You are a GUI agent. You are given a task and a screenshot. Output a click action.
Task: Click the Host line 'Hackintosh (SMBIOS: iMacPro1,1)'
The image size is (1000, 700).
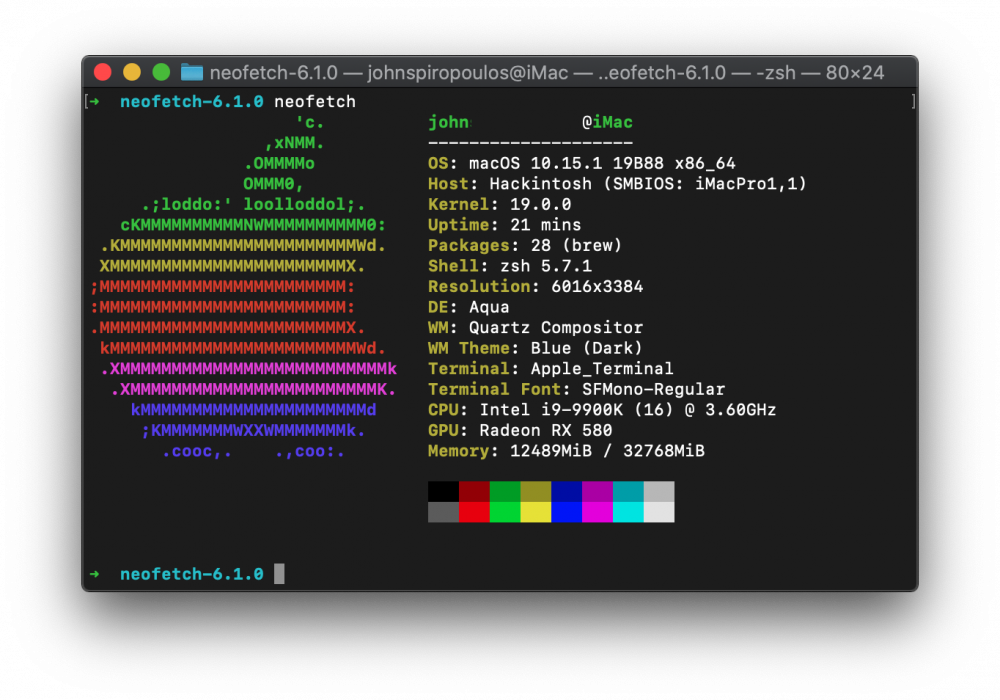tap(648, 184)
